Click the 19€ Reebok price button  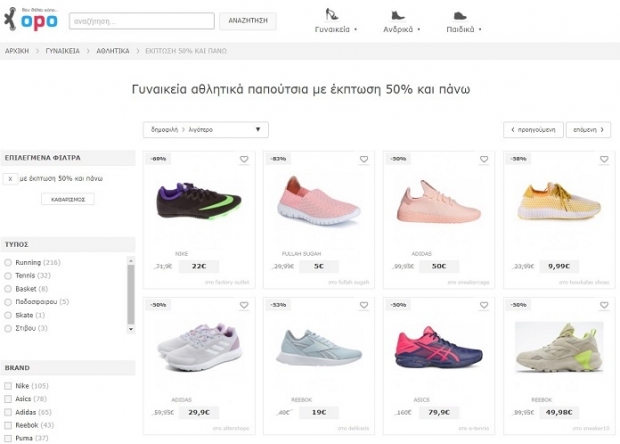pos(319,412)
